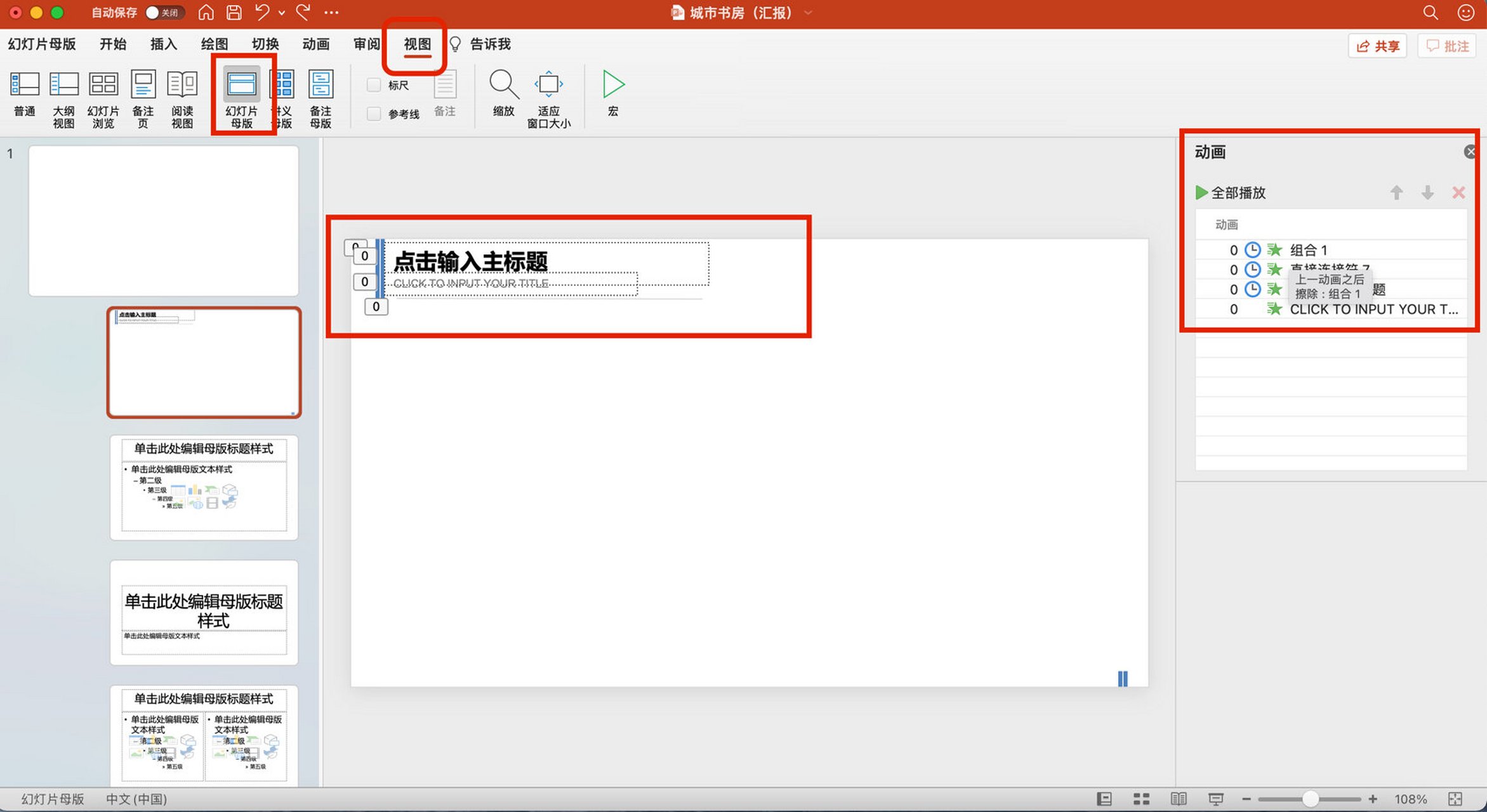
Task: Click the Share (共享) button
Action: (x=1378, y=46)
